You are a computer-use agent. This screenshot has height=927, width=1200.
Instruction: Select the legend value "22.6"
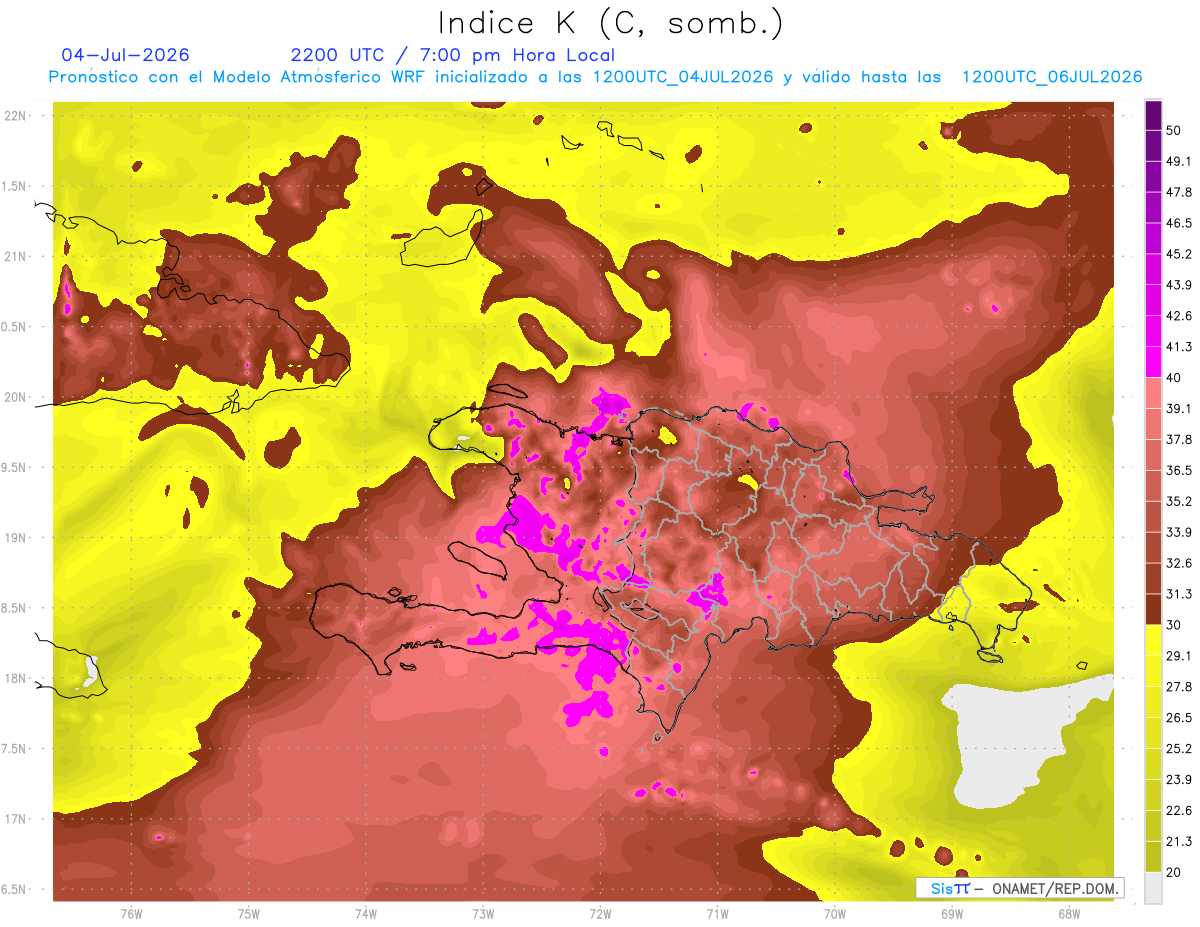[1178, 811]
